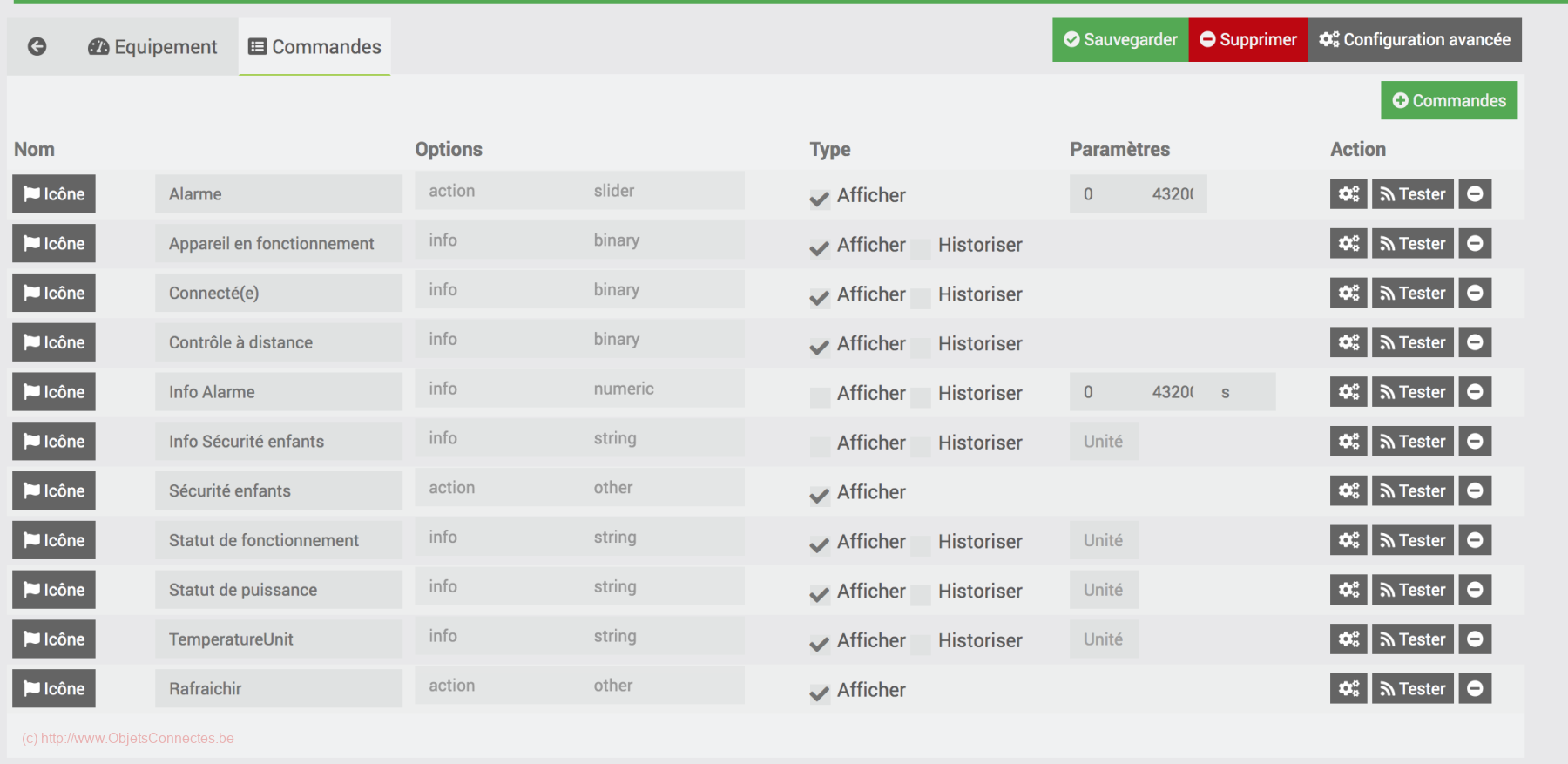Screen dimensions: 1568x764
Task: Click the Alarme minimum value field
Action: coord(1104,193)
